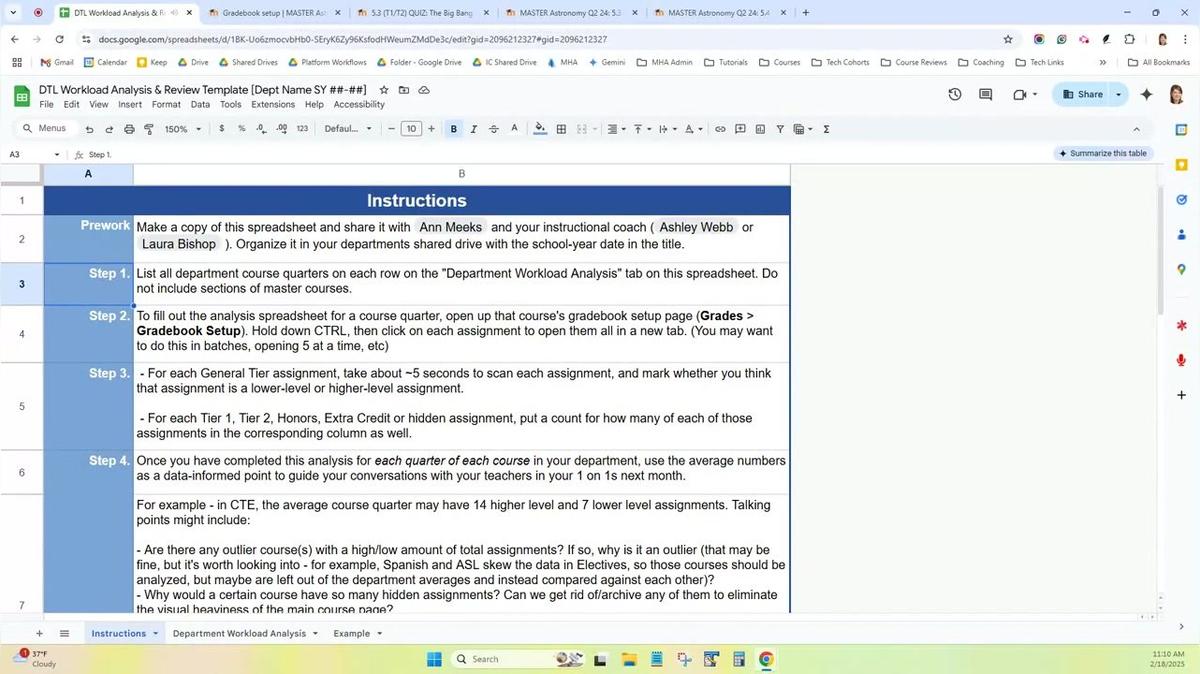This screenshot has width=1200, height=674.
Task: Click the functions sigma icon
Action: pos(826,129)
